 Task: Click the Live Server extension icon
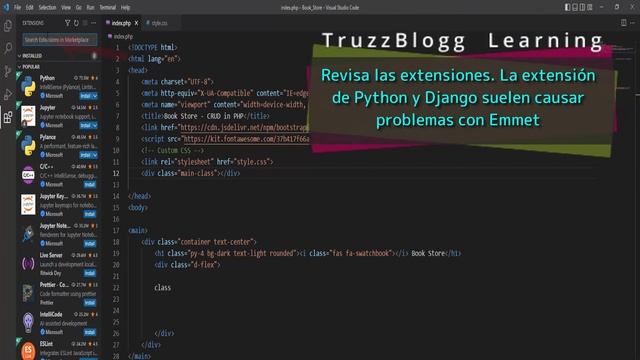pyautogui.click(x=28, y=264)
